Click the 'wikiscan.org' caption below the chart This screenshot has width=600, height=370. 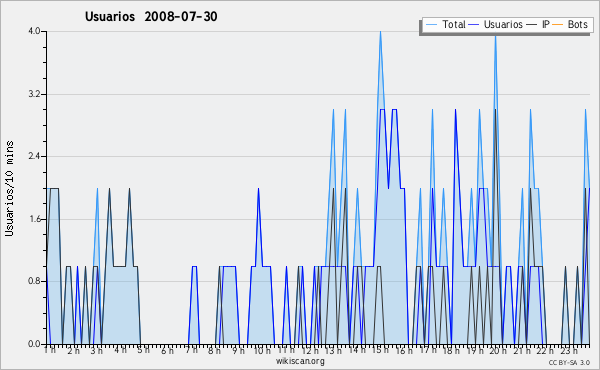pos(300,361)
